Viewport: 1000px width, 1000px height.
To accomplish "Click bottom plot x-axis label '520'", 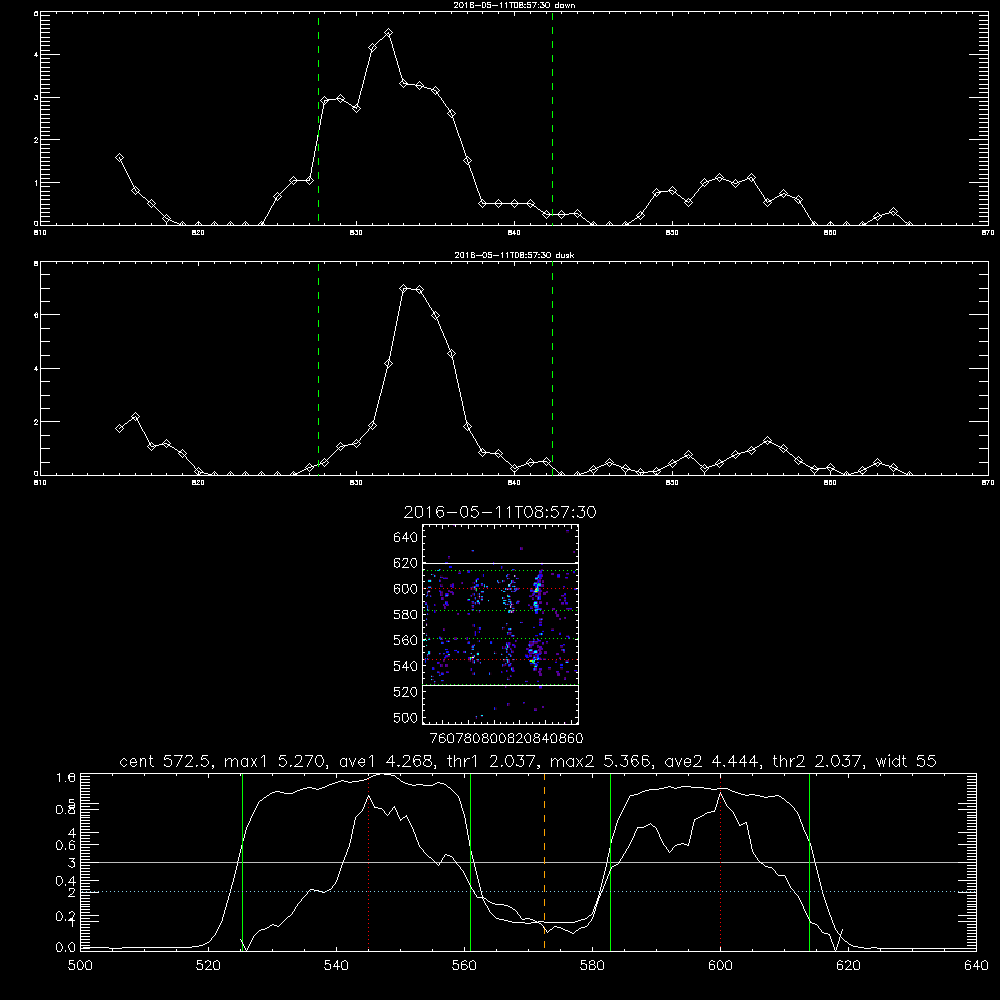I will (x=208, y=966).
